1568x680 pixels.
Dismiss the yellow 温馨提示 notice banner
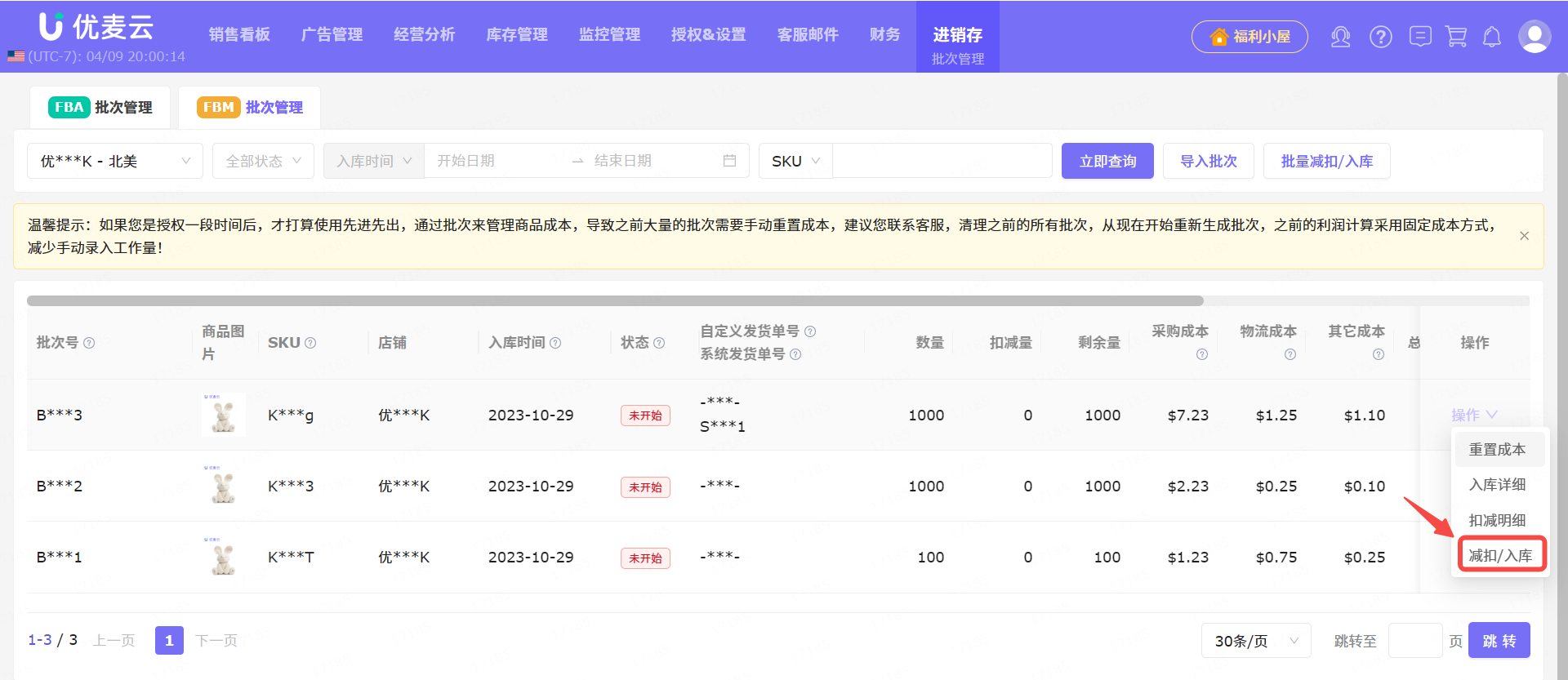click(x=1524, y=236)
